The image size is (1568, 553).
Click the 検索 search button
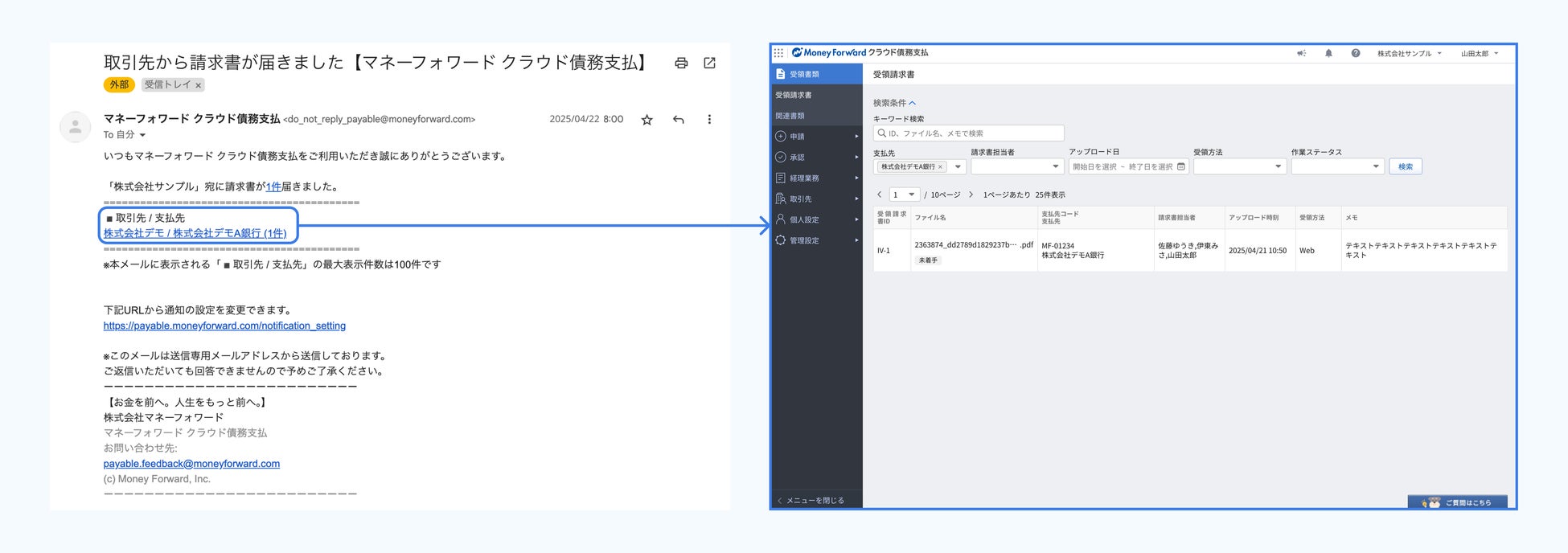tap(1406, 167)
